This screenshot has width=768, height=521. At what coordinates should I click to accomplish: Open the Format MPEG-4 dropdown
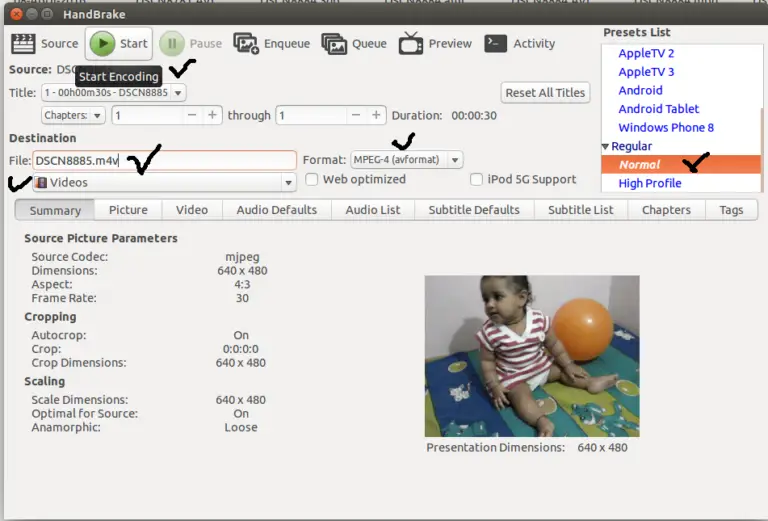(x=406, y=160)
